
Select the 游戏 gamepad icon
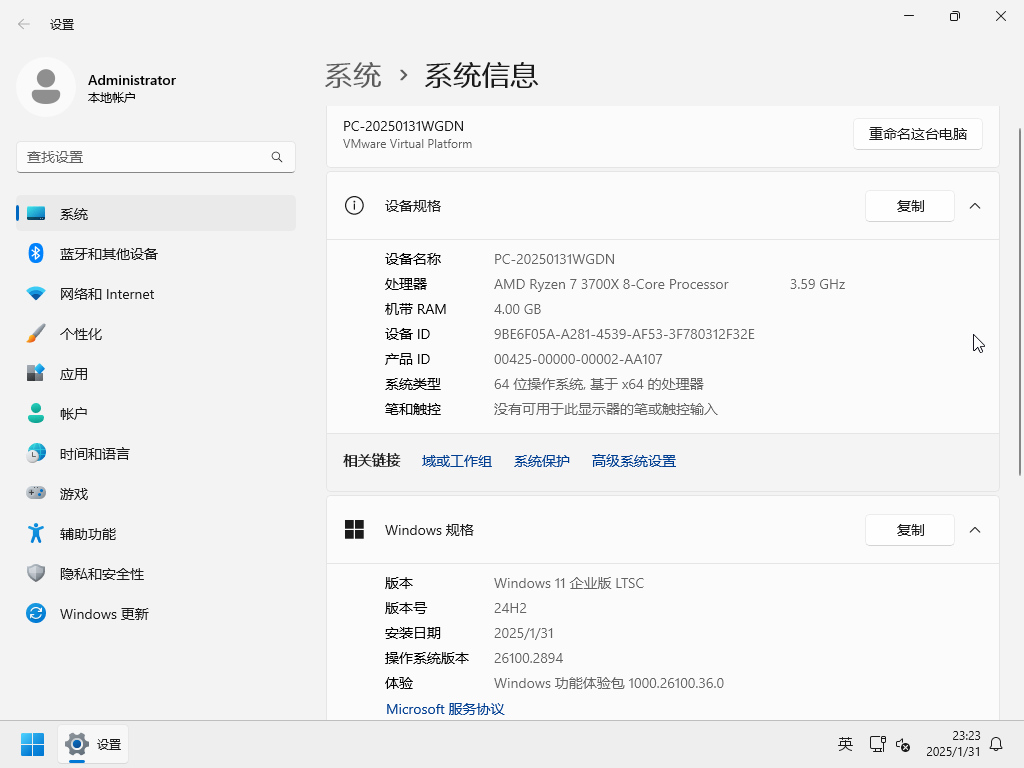[x=36, y=494]
